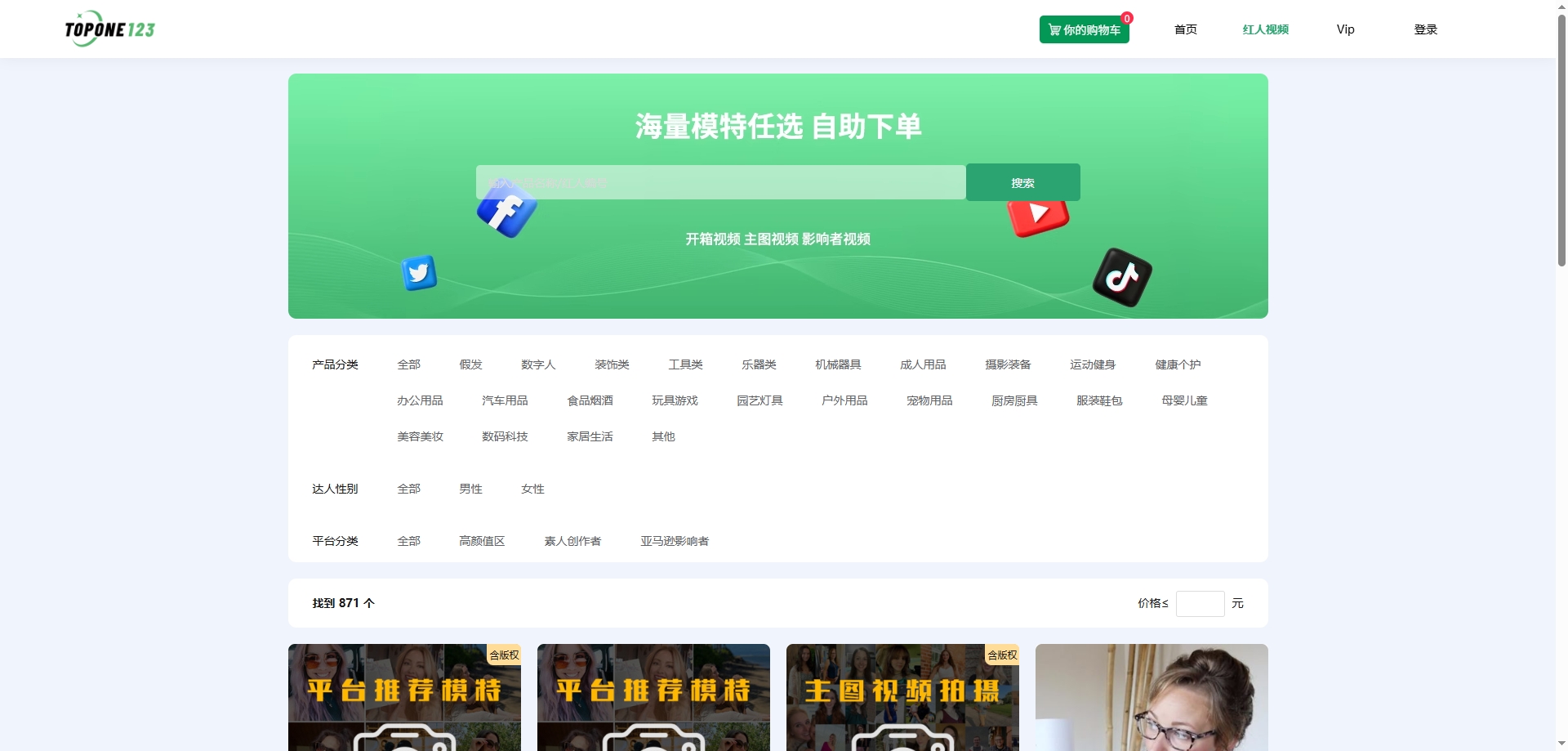Screen dimensions: 1568x751
Task: Click the TOPONE123 logo
Action: coord(109,29)
